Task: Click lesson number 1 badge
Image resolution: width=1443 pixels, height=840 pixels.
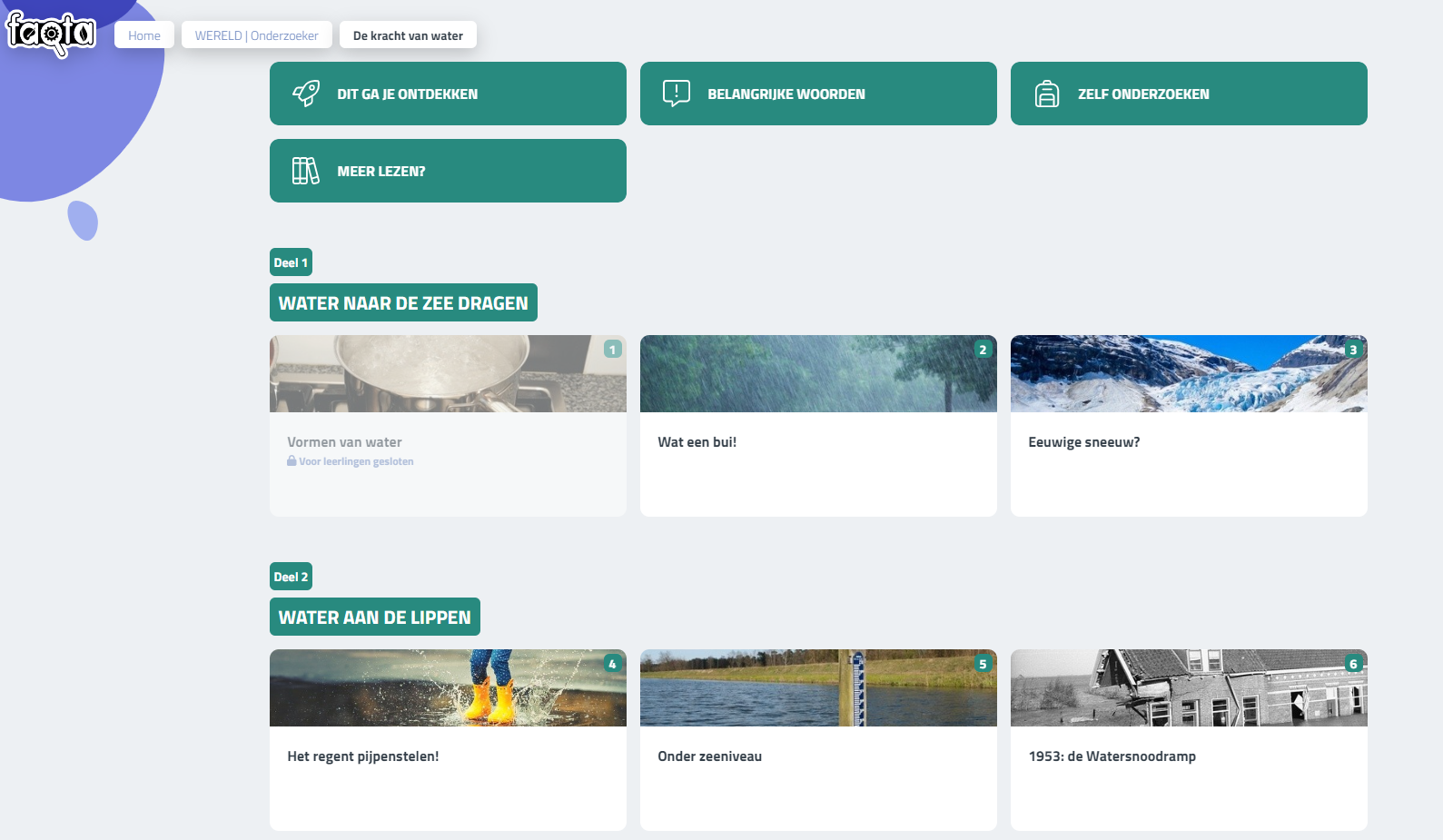Action: [x=613, y=349]
